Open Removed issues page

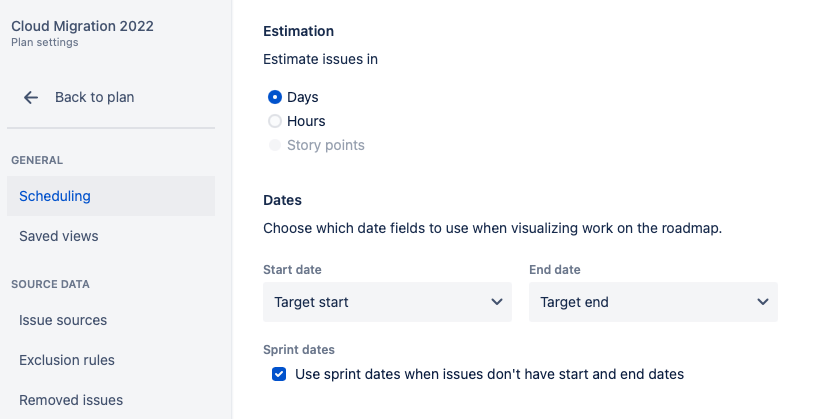(71, 400)
